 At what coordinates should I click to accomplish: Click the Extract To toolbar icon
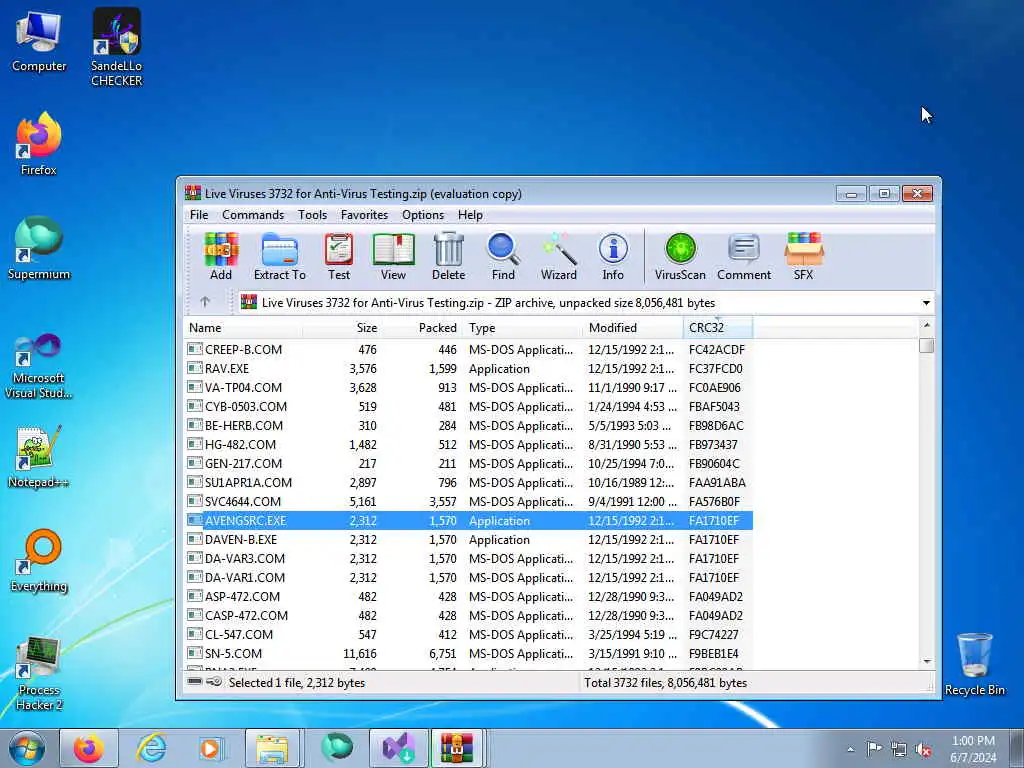click(x=280, y=257)
